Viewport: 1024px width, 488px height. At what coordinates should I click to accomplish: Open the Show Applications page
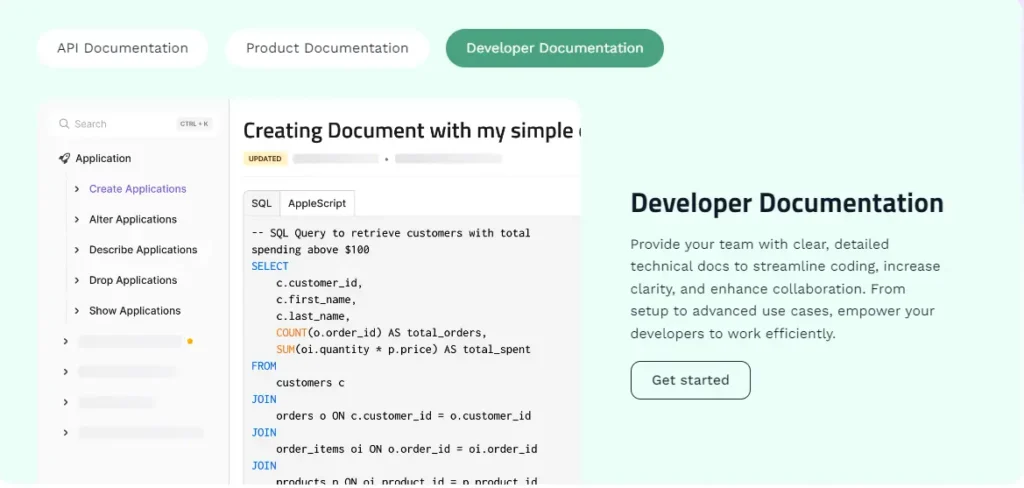click(x=135, y=311)
